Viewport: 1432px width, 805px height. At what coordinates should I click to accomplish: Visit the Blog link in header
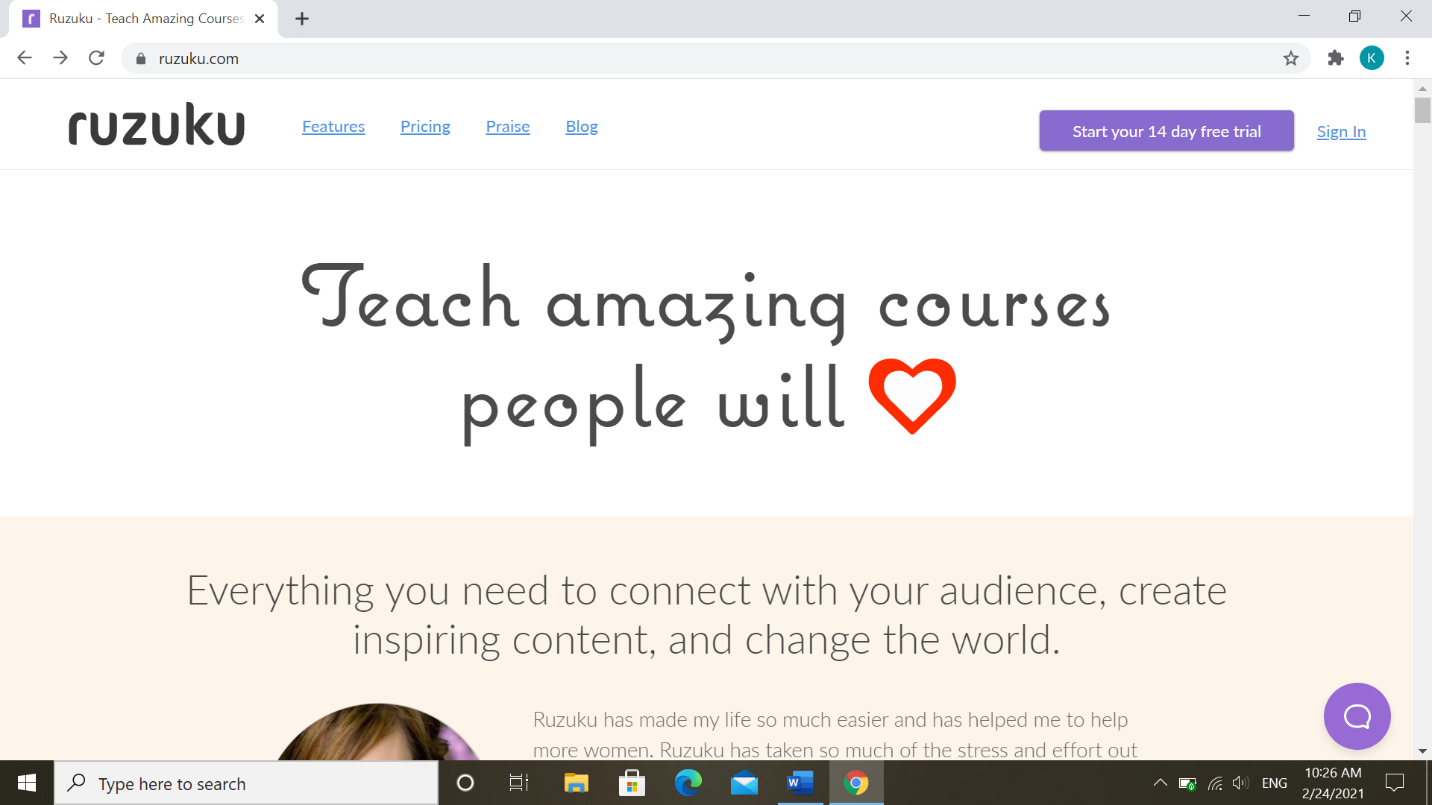click(582, 127)
